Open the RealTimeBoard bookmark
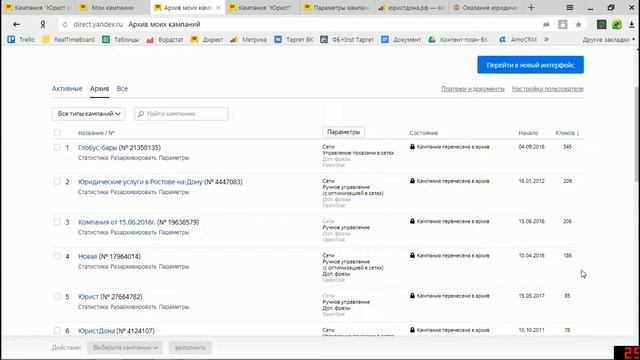The width and height of the screenshot is (640, 360). tap(69, 40)
